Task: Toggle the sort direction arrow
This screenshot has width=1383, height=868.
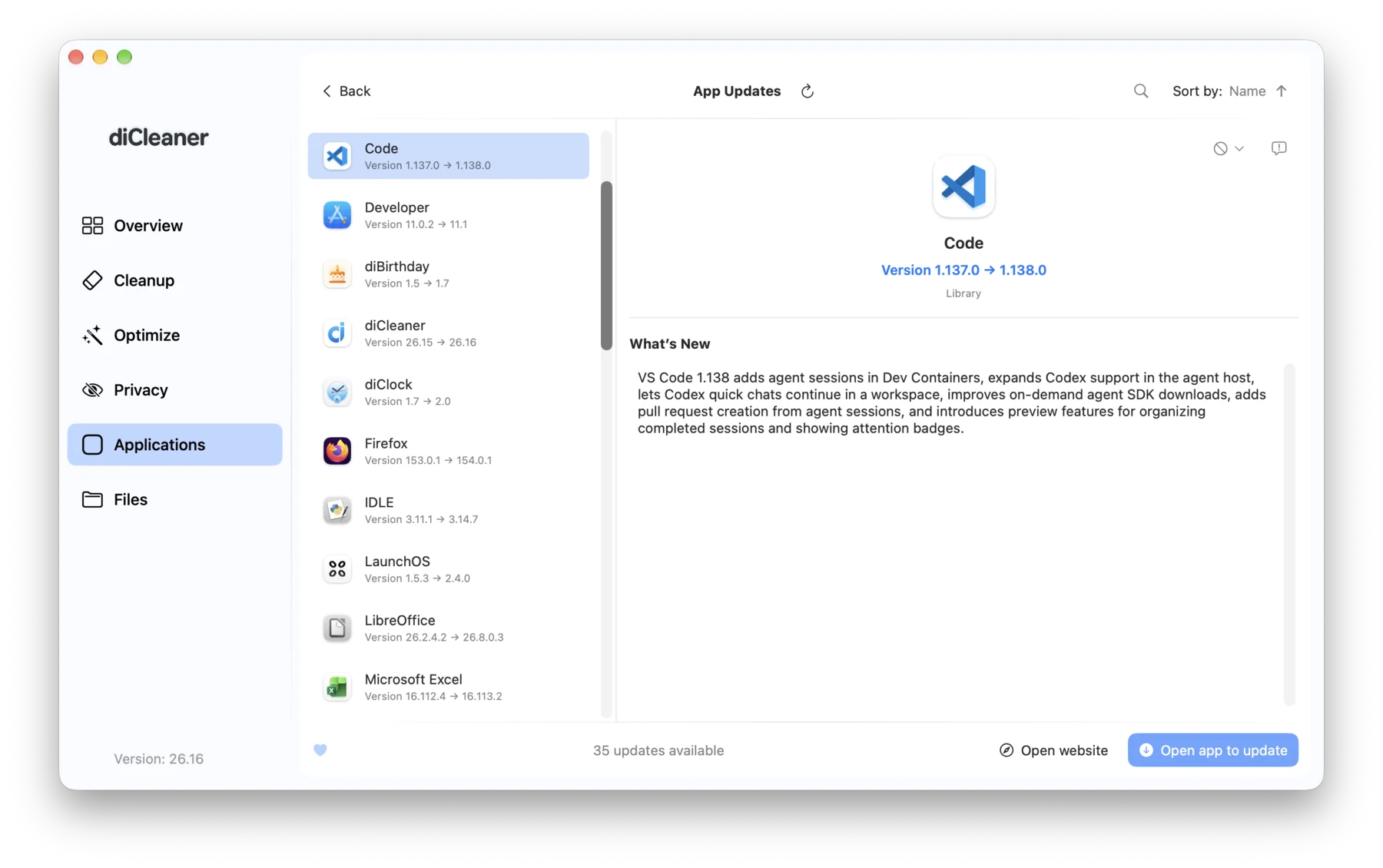Action: [x=1281, y=91]
